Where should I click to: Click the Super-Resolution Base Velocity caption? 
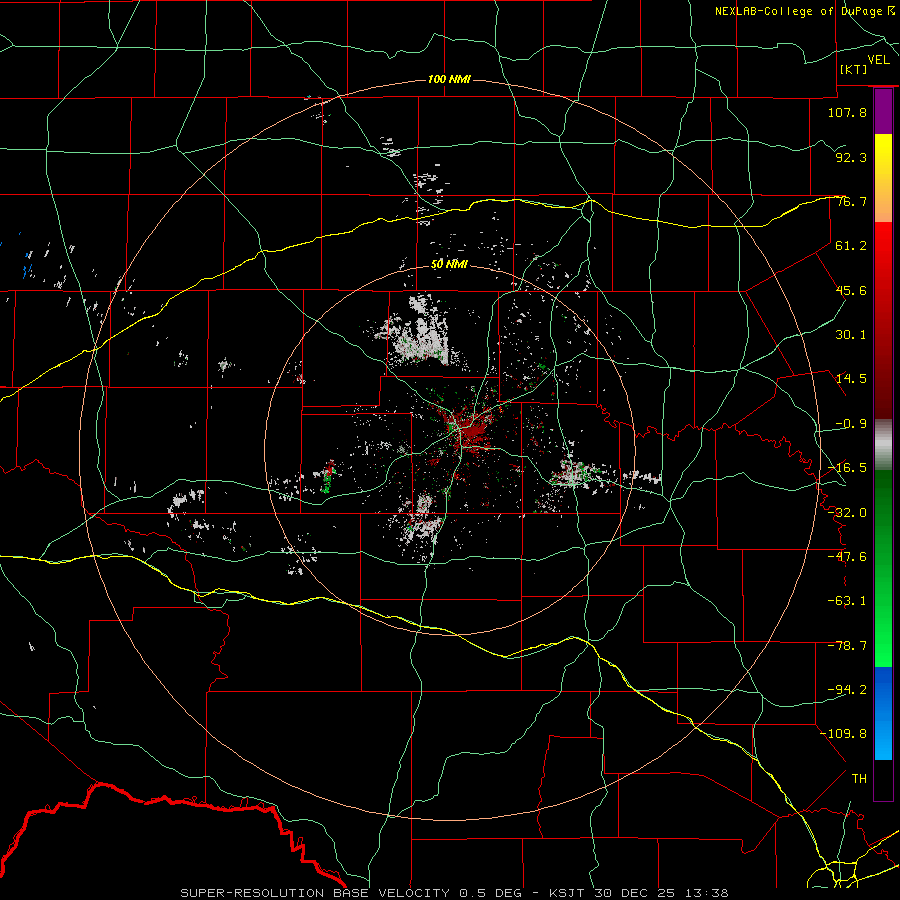pos(454,893)
